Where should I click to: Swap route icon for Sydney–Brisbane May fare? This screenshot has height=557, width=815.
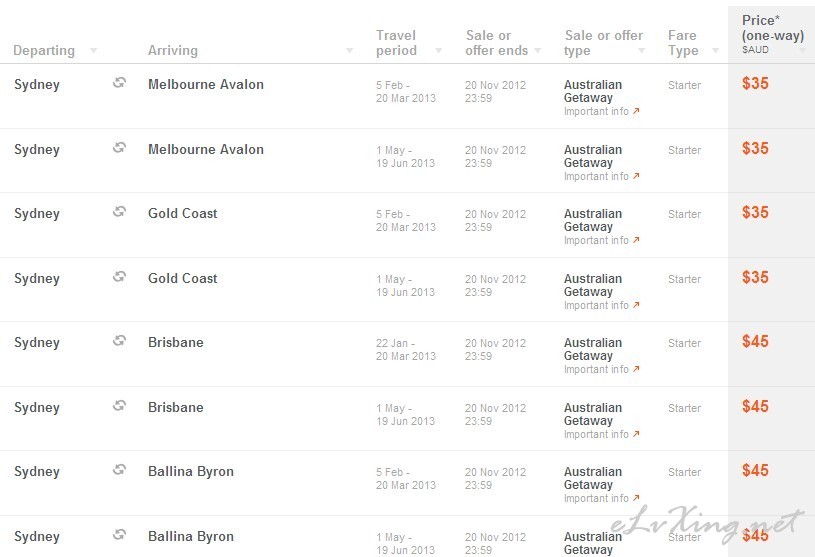(x=120, y=405)
